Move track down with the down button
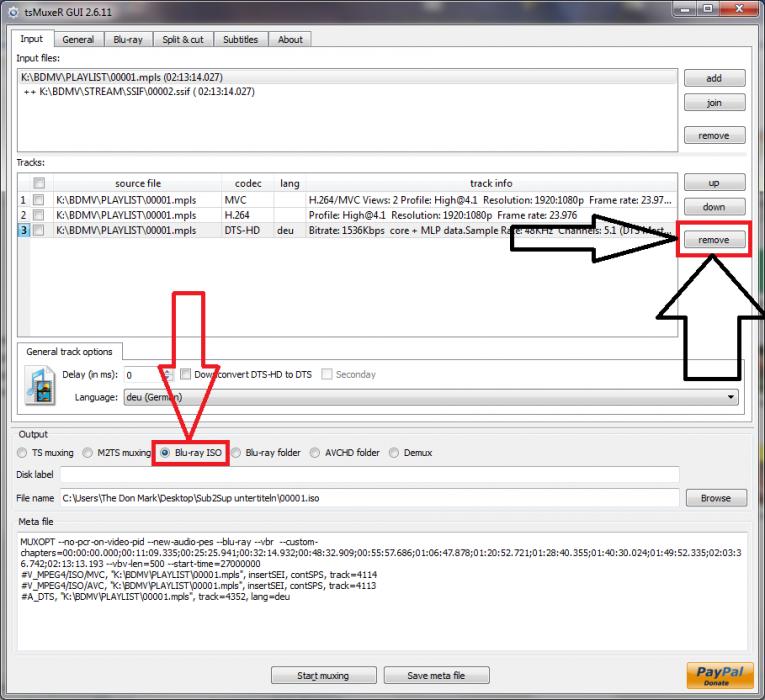765x700 pixels. [x=714, y=207]
